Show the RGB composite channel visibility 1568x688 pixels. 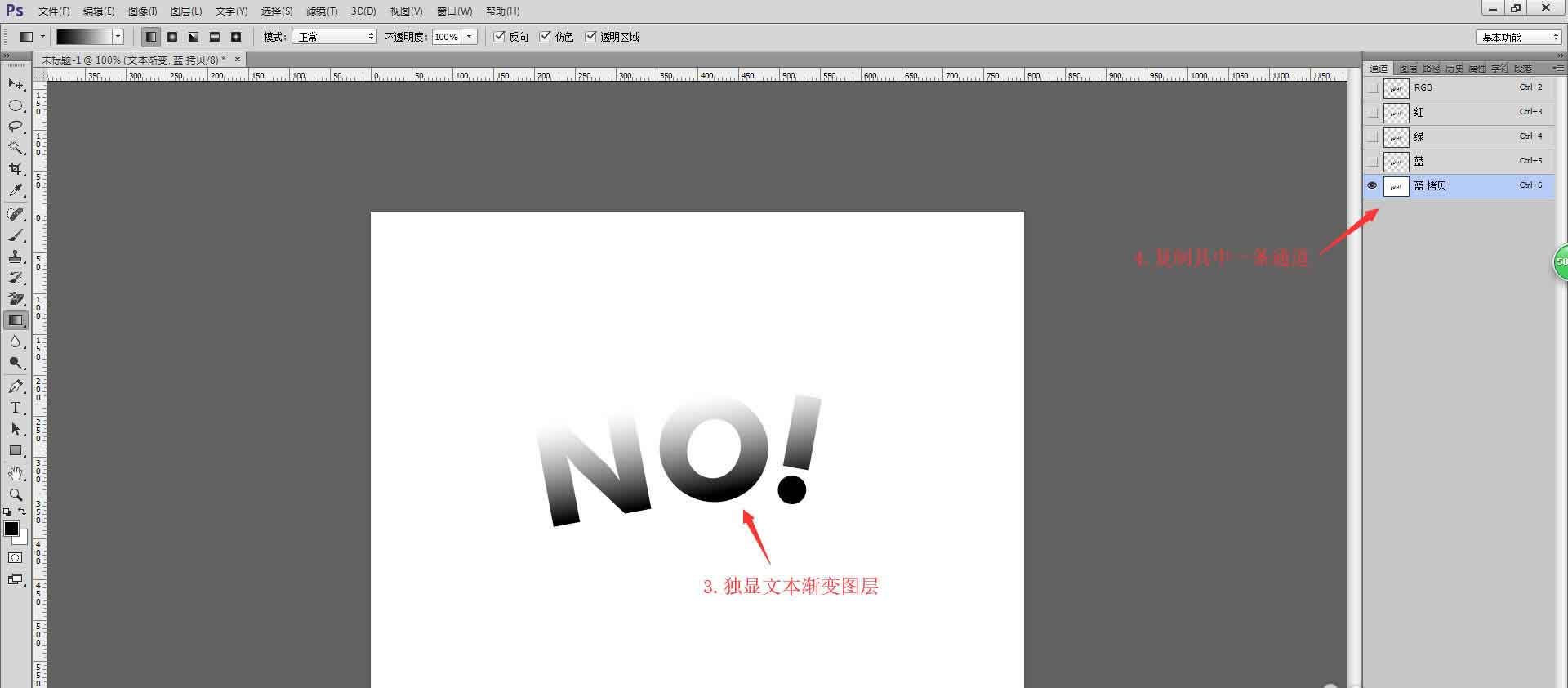(1373, 87)
